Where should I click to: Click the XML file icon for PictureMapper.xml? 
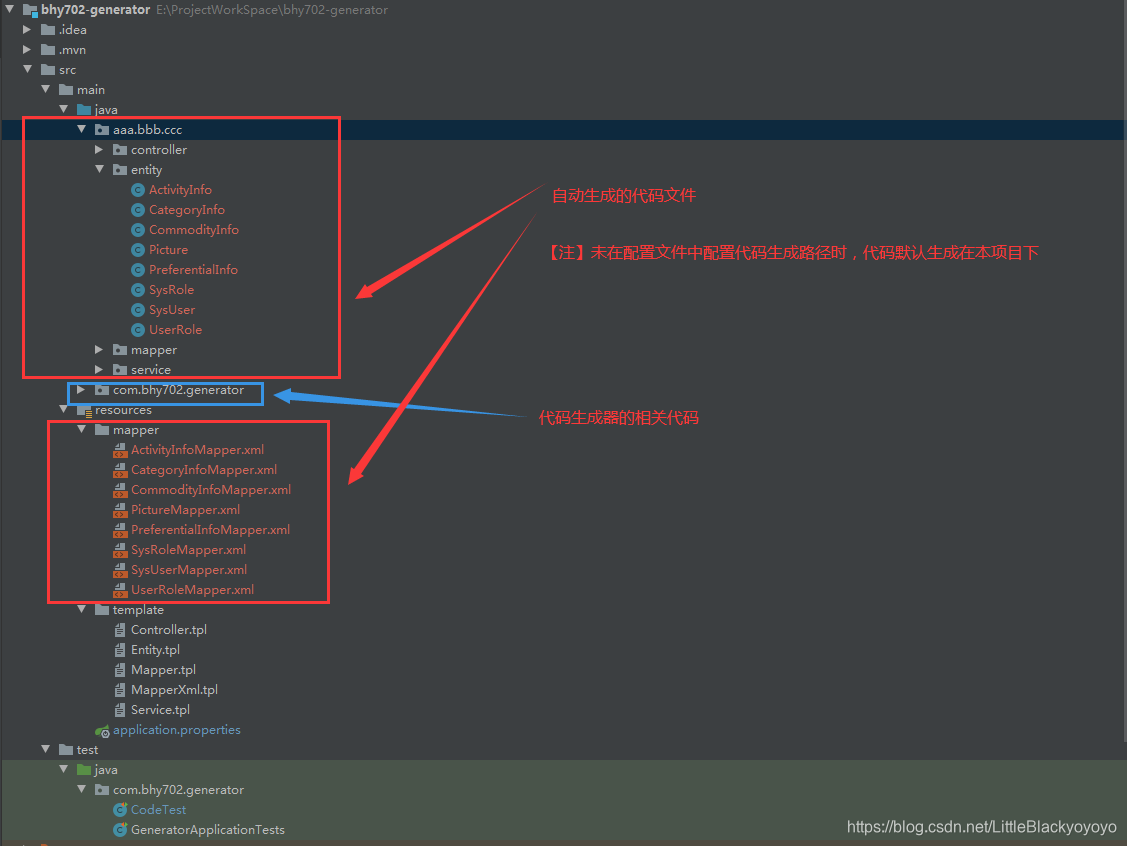pos(120,510)
